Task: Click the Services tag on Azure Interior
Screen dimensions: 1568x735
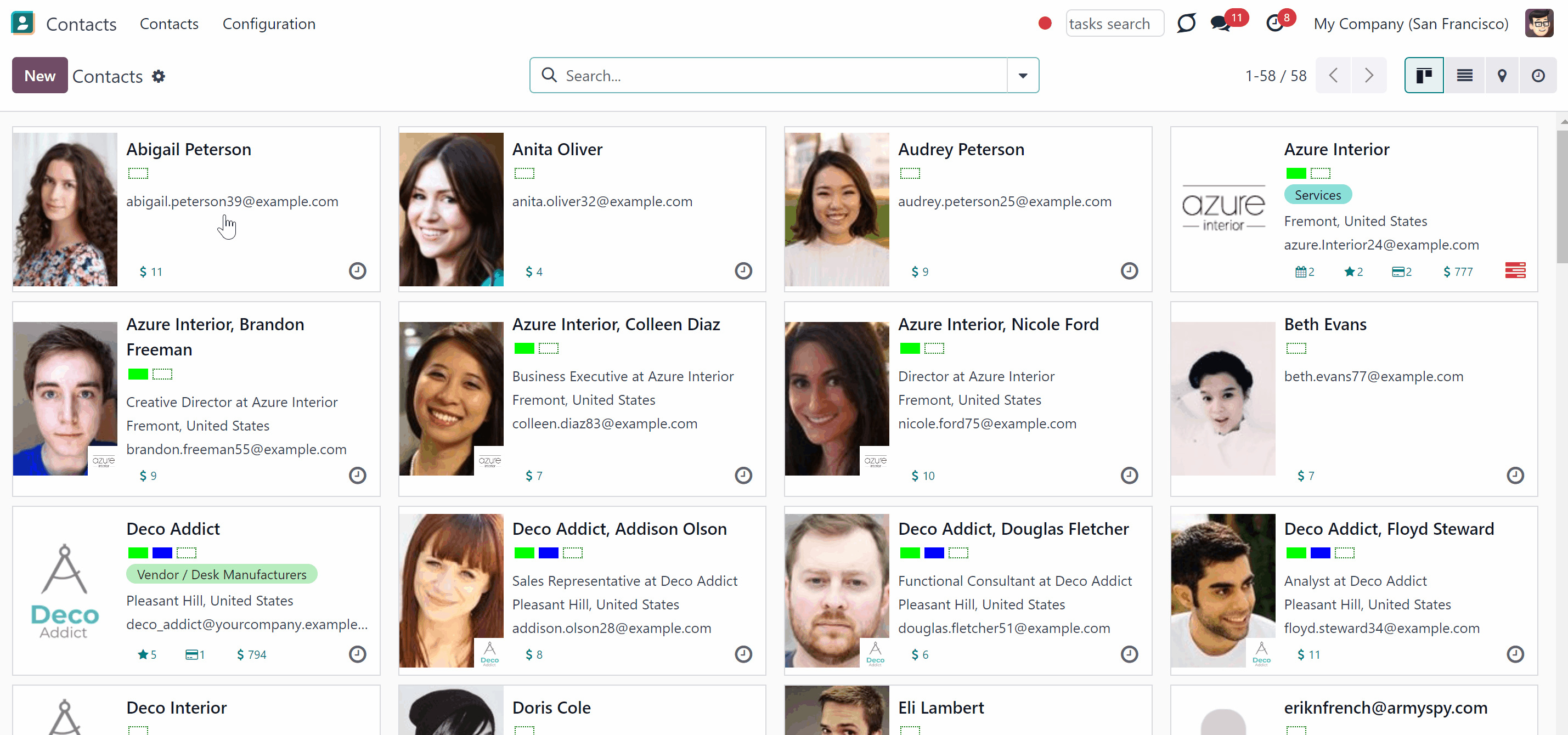Action: tap(1318, 195)
